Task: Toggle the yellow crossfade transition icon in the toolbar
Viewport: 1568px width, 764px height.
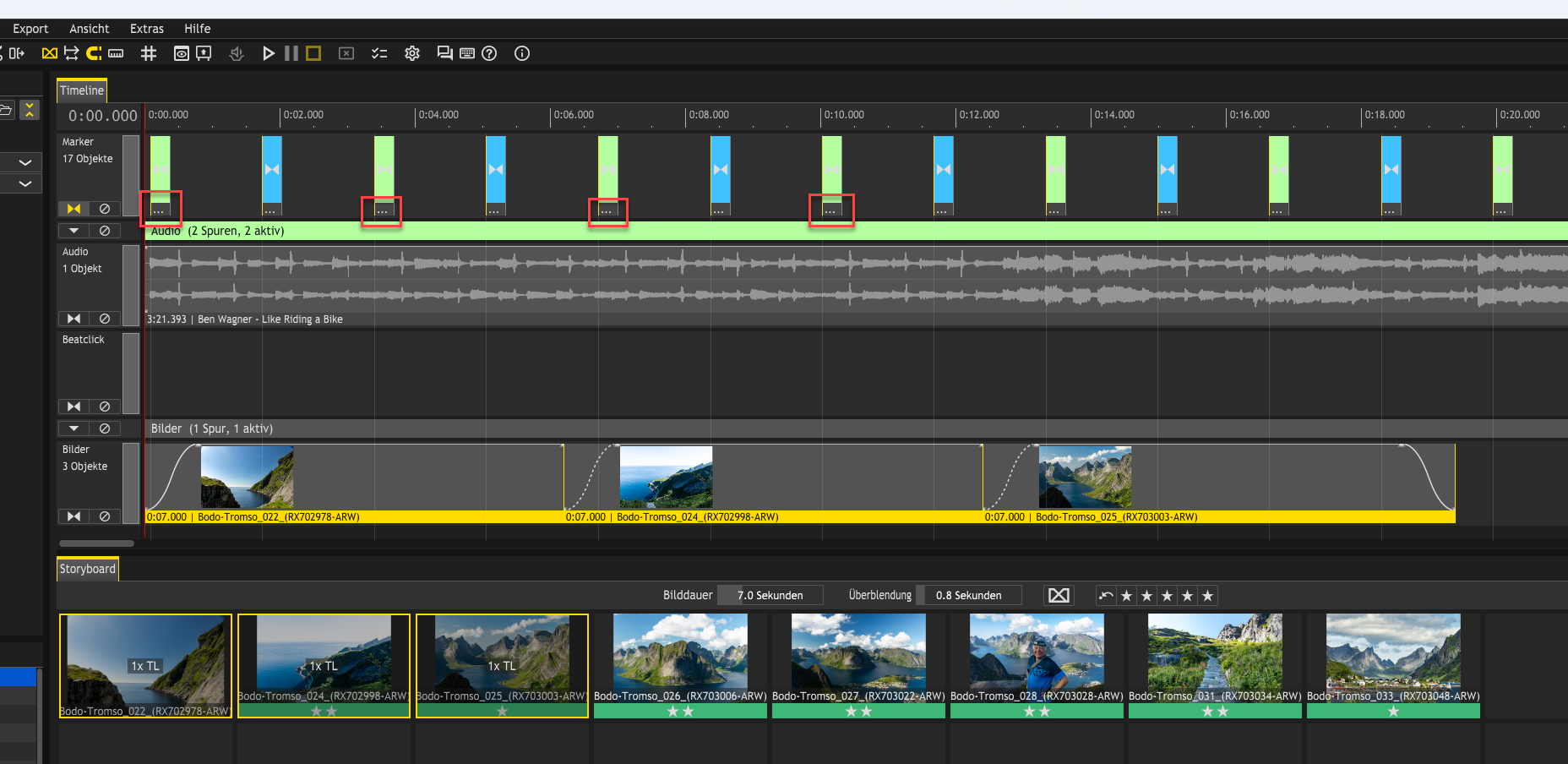Action: pyautogui.click(x=50, y=53)
